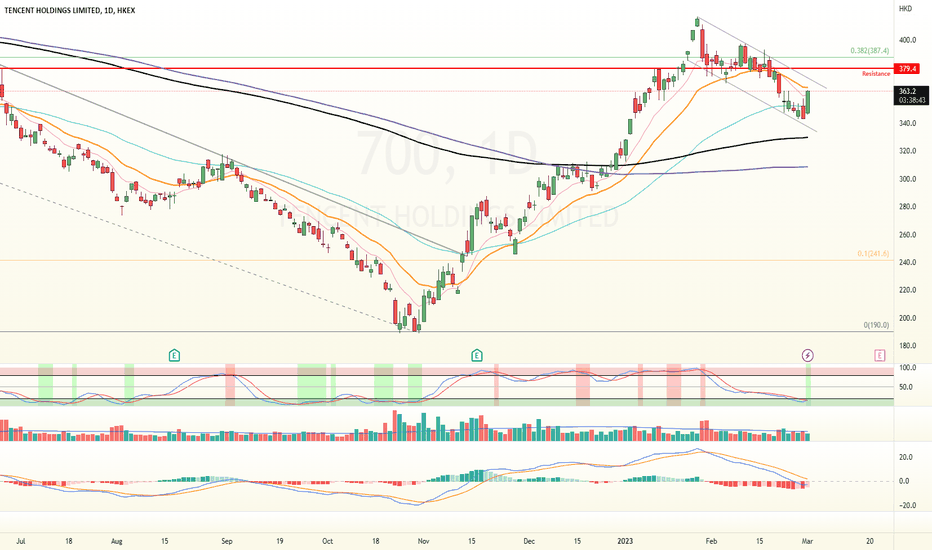Select the Fibonacci label 0.1(241.6)
Image resolution: width=932 pixels, height=550 pixels.
coord(873,254)
